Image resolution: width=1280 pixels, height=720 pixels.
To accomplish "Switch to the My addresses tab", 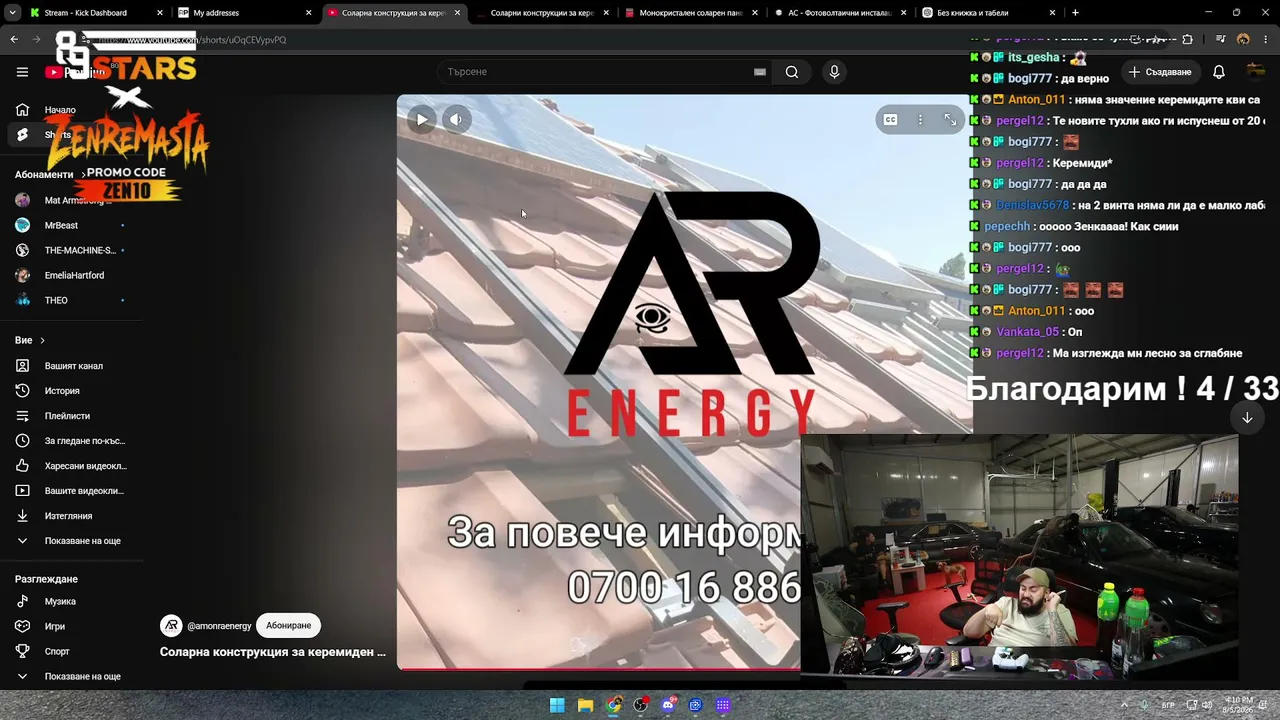I will pyautogui.click(x=244, y=13).
